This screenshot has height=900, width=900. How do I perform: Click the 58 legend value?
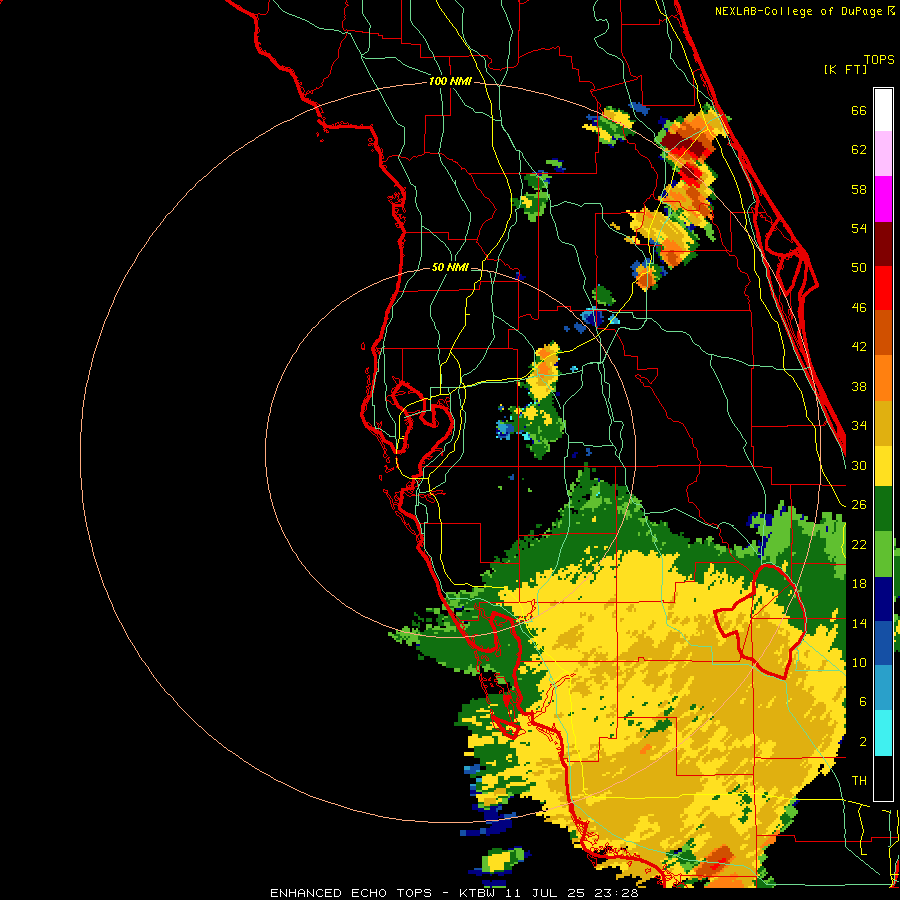coord(859,189)
